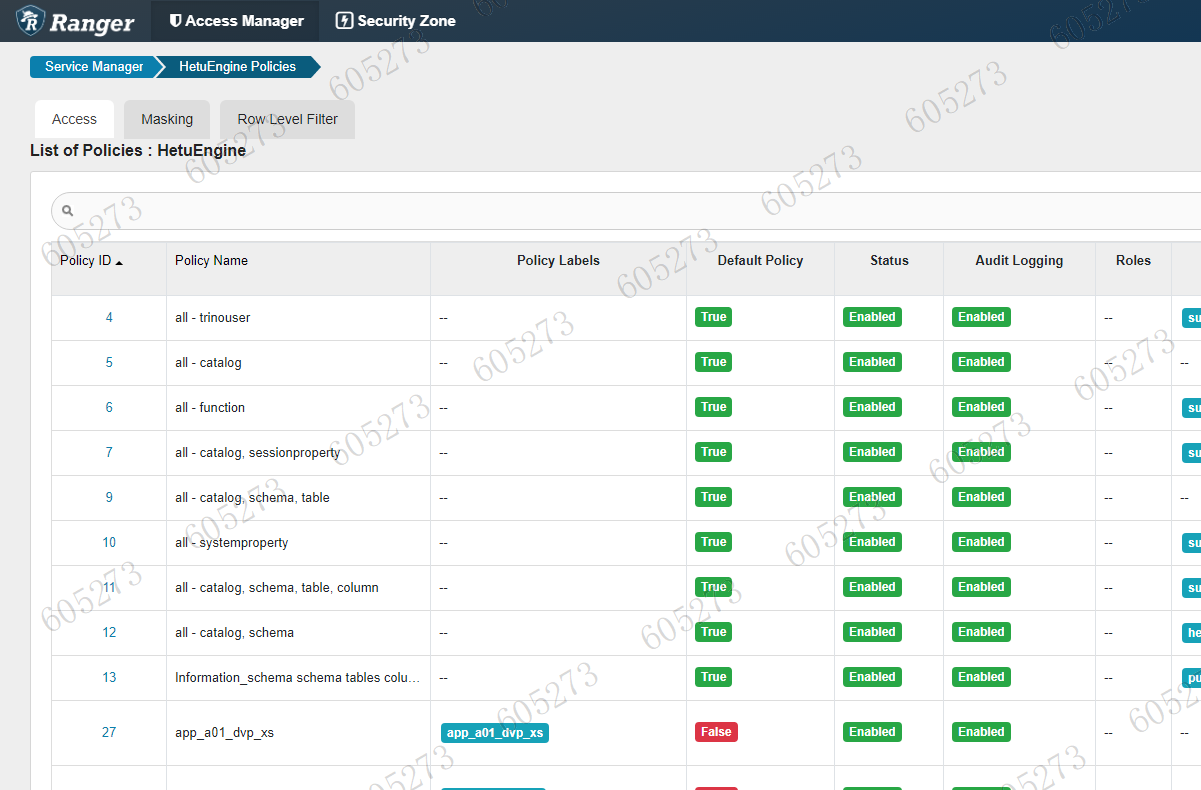Select the 'all - systemproperty' policy name

point(232,543)
